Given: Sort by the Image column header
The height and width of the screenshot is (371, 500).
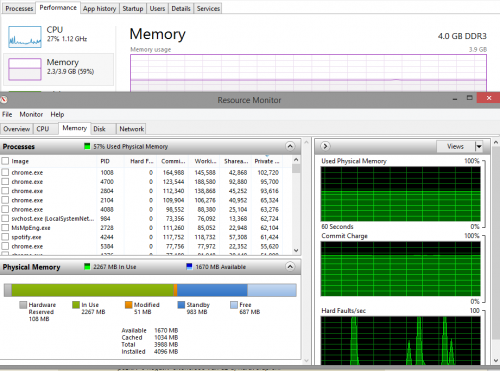Looking at the screenshot, I should [x=53, y=161].
